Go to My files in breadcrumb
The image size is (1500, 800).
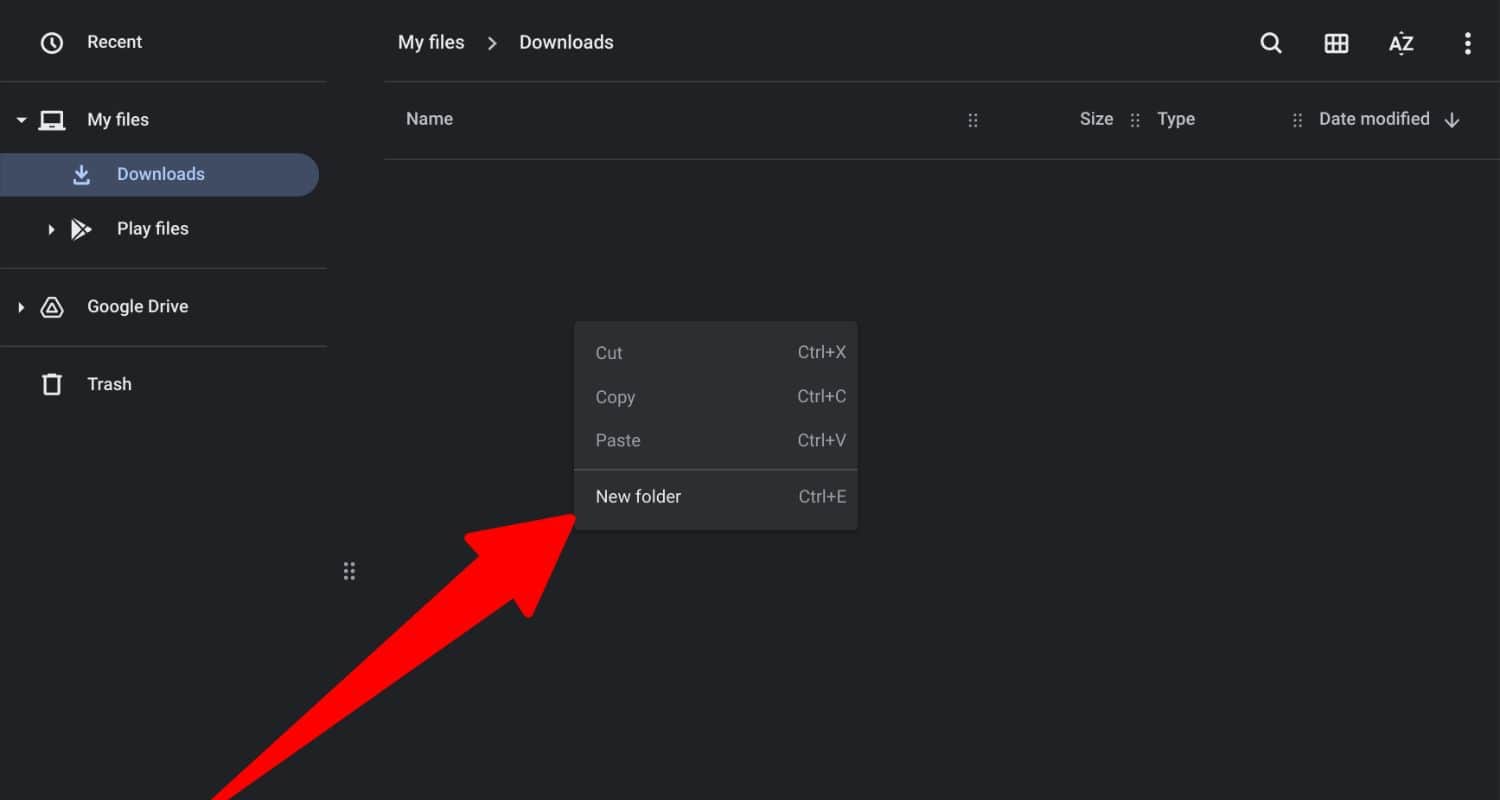coord(431,42)
